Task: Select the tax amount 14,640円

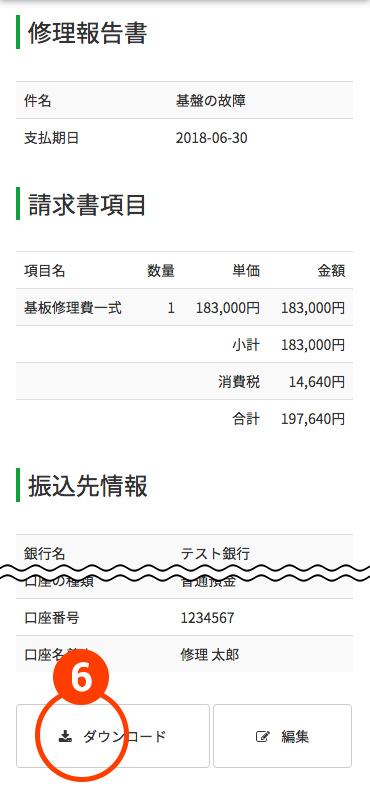Action: (317, 382)
